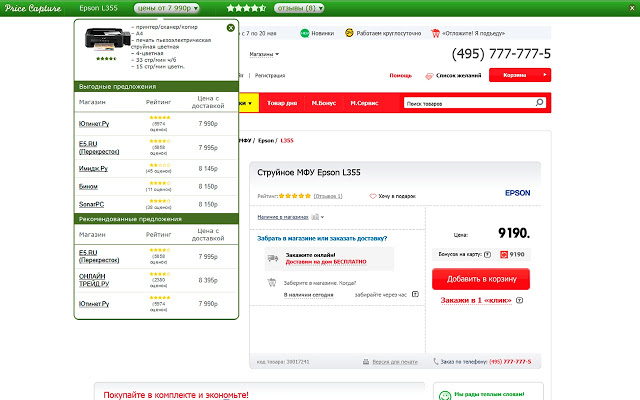The width and height of the screenshot is (640, 400).
Task: Open the red Корзина cart button
Action: click(520, 75)
